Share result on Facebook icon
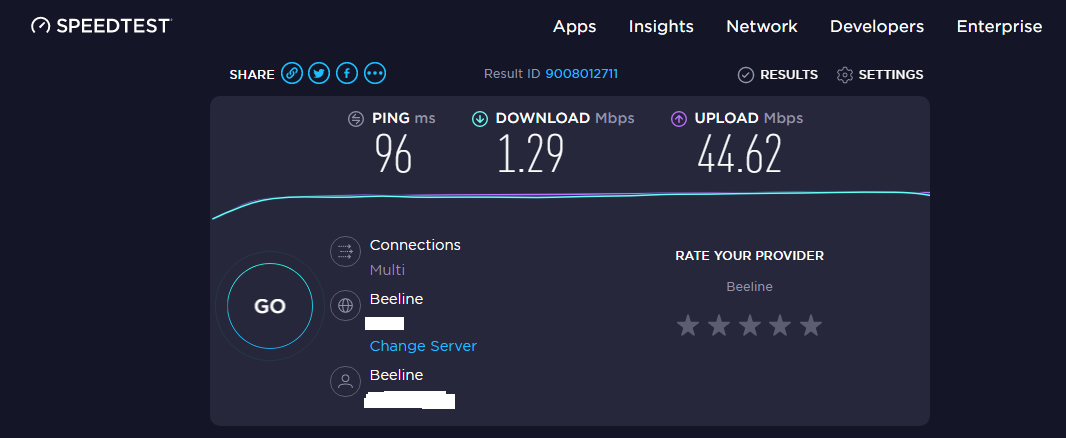The width and height of the screenshot is (1066, 438). point(347,73)
